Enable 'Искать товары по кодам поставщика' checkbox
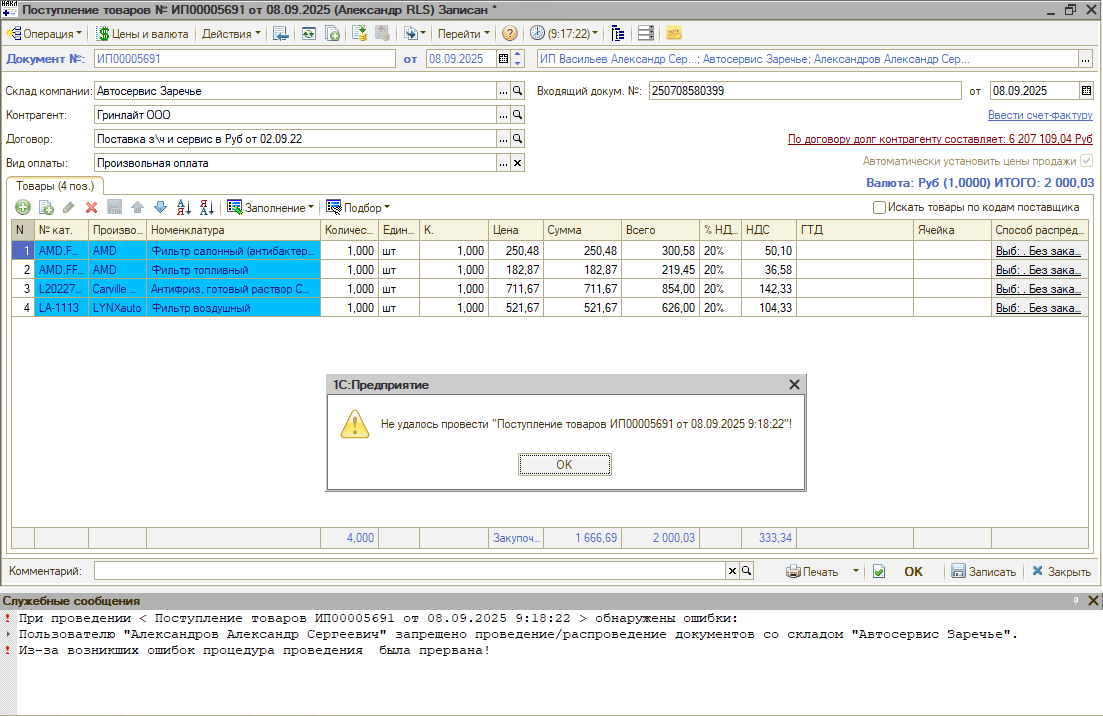 (x=879, y=207)
